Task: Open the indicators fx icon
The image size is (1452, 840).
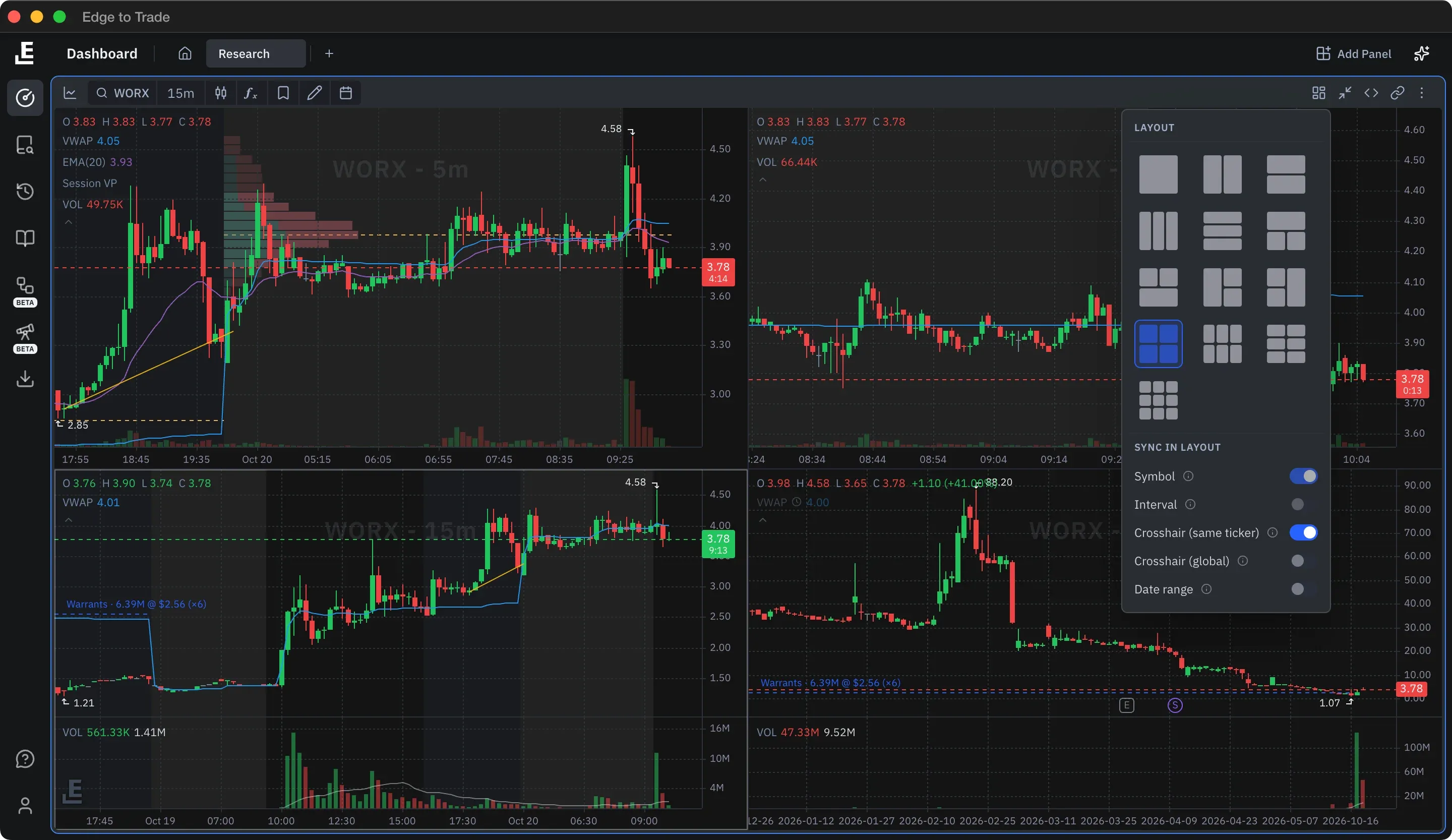Action: 251,93
